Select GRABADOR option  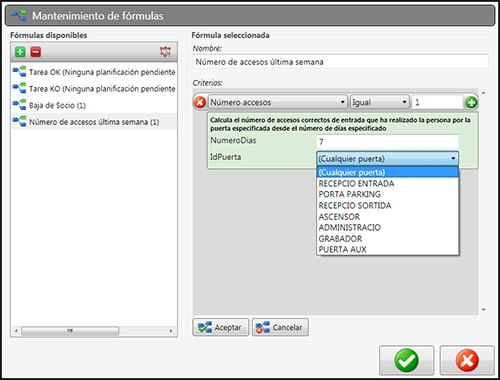388,239
